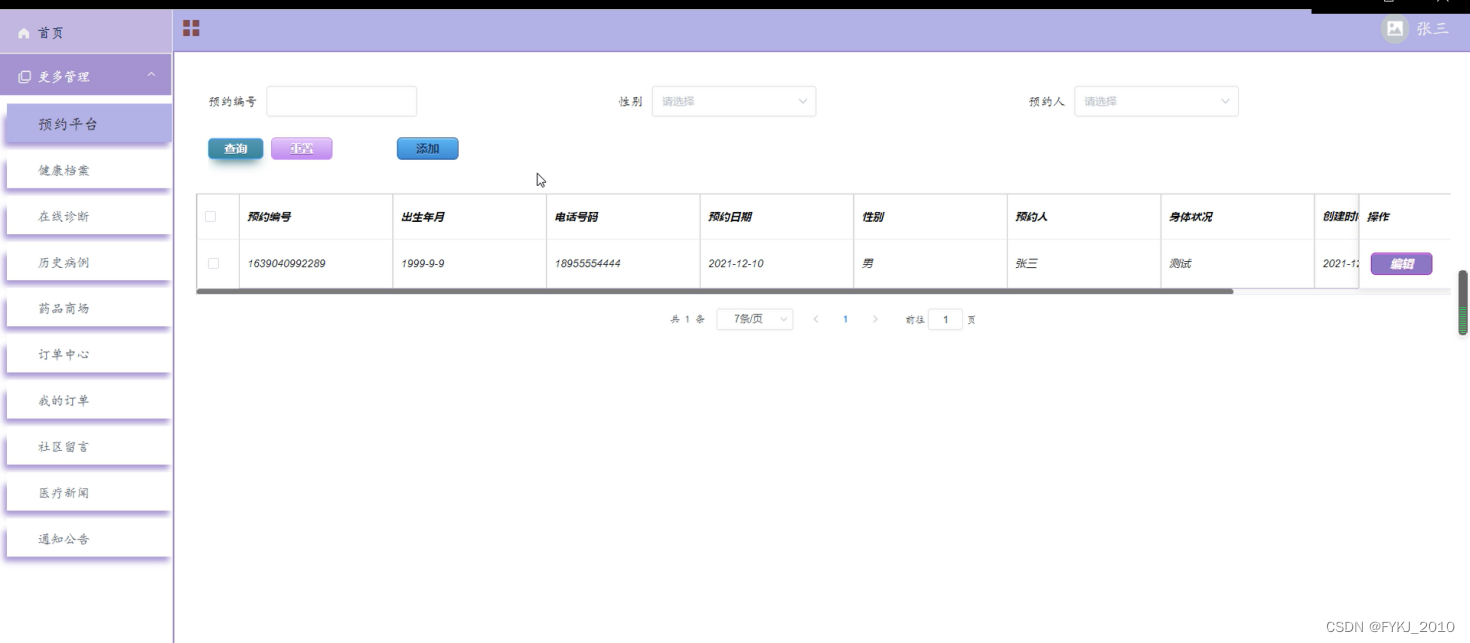The height and width of the screenshot is (643, 1470).
Task: Click the 张三 username in header
Action: pos(1432,29)
